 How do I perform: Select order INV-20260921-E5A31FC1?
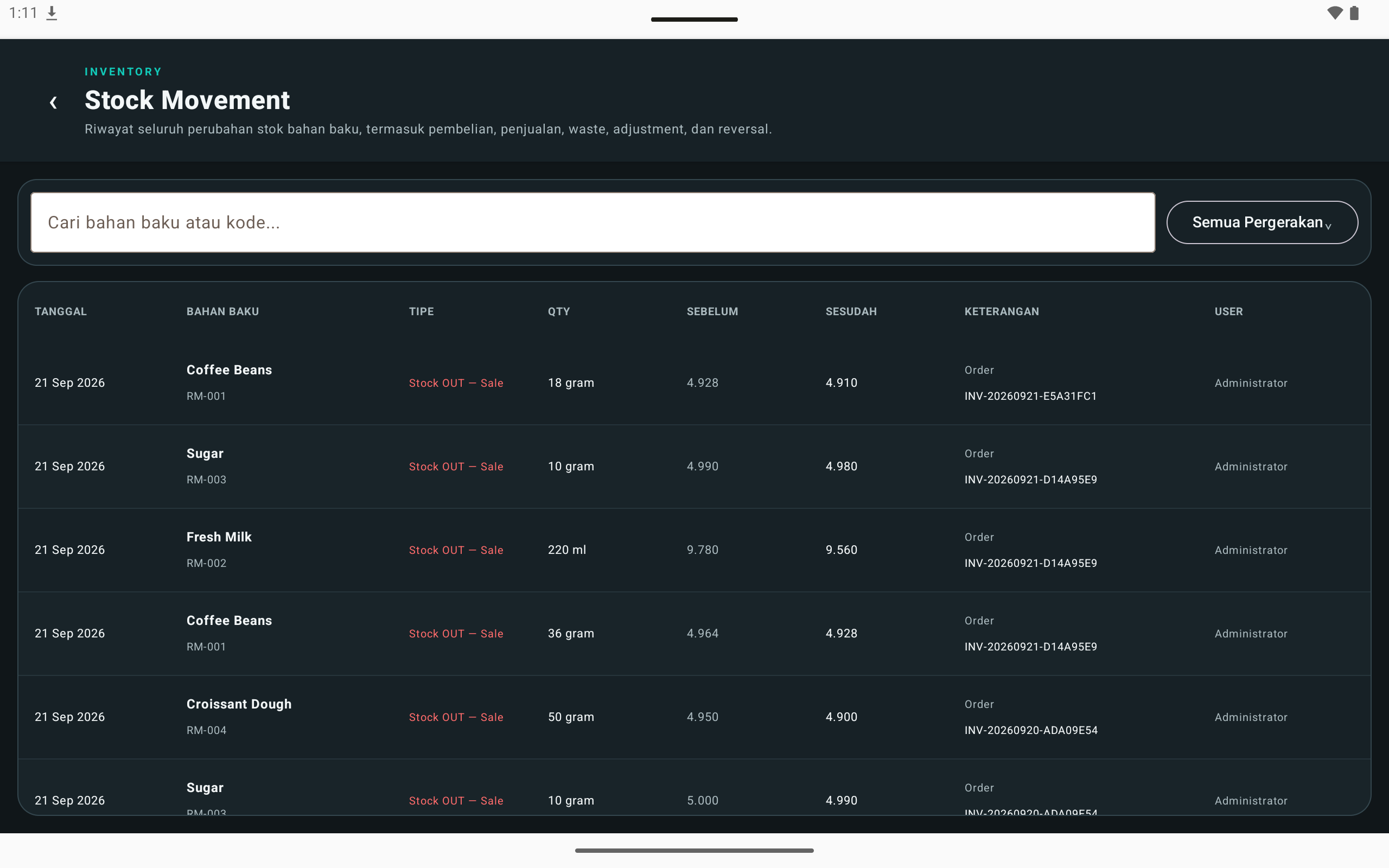click(1030, 396)
